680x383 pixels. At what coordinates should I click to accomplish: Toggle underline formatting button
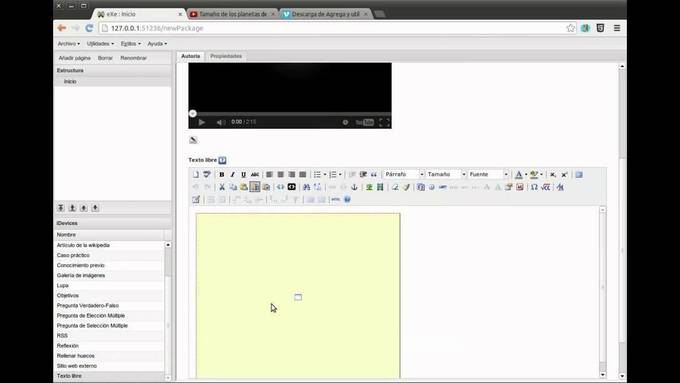(x=243, y=174)
